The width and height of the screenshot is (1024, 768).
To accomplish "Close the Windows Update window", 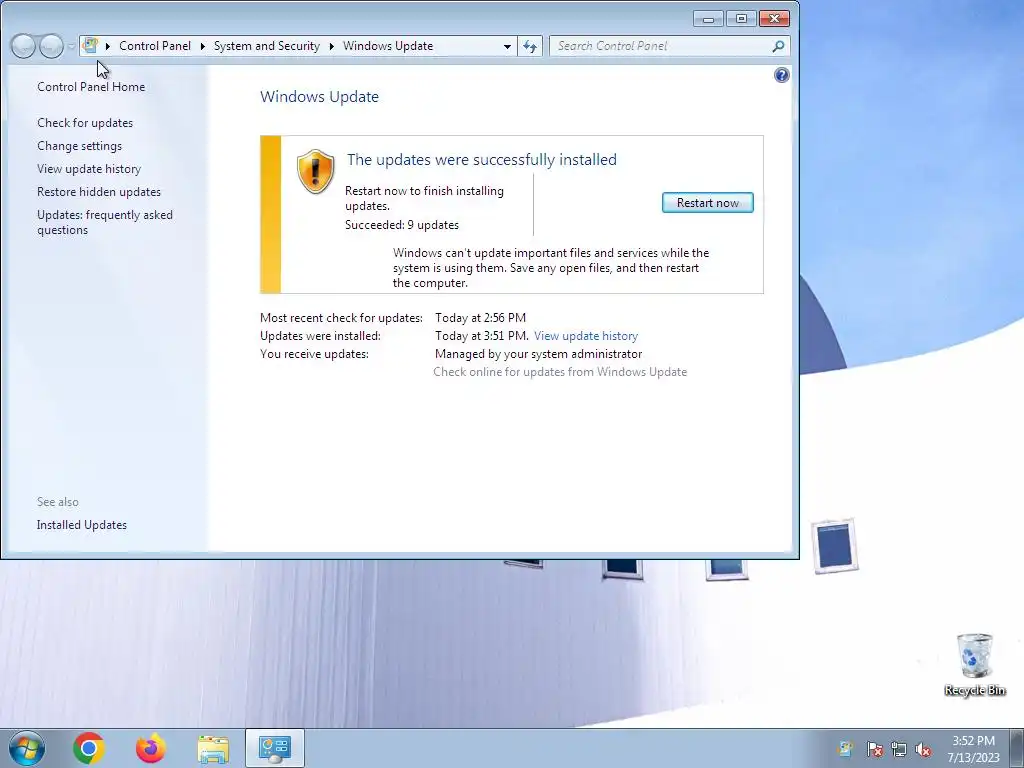I will [x=775, y=19].
